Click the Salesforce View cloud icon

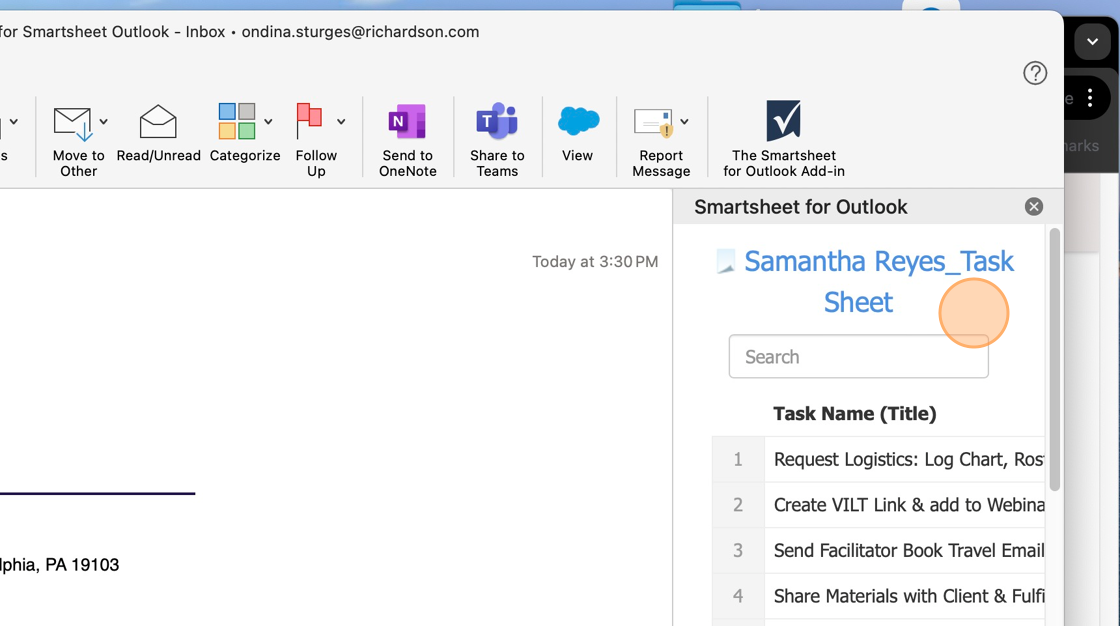578,121
